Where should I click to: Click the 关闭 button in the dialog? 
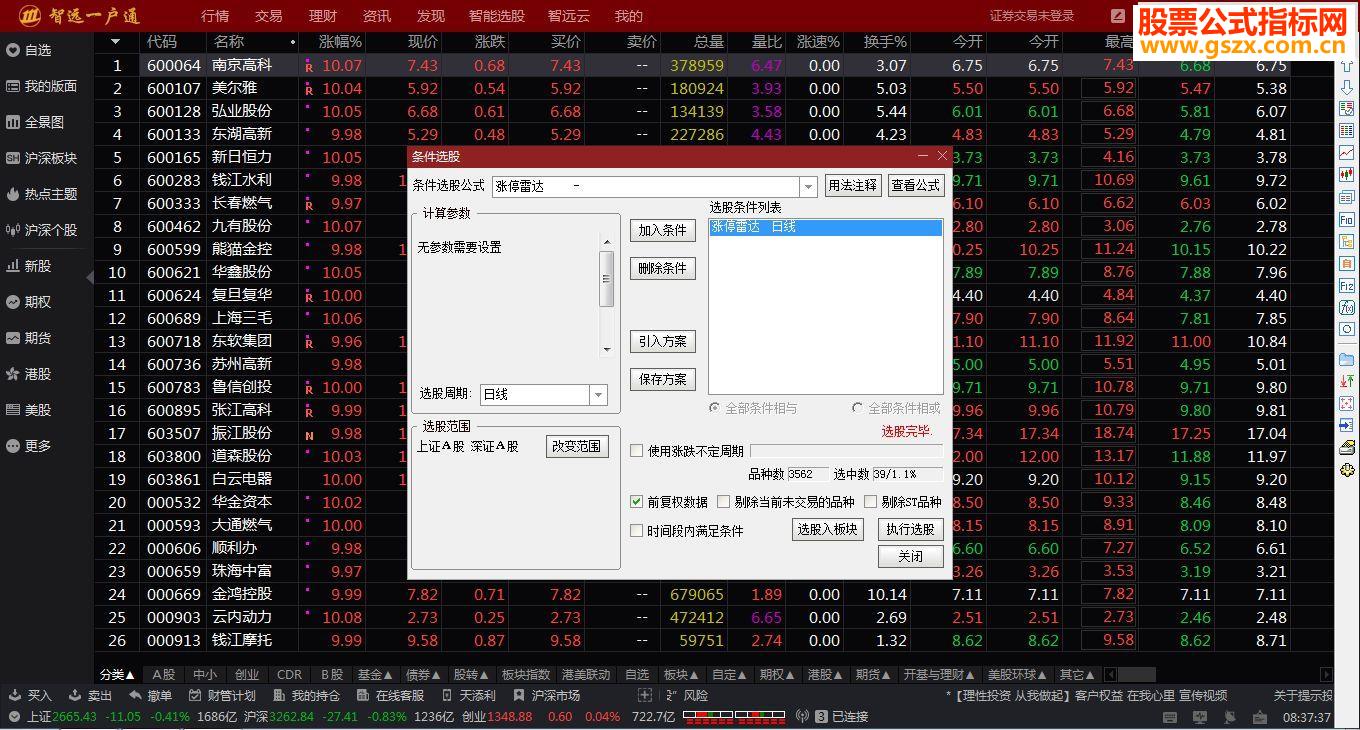tap(911, 556)
